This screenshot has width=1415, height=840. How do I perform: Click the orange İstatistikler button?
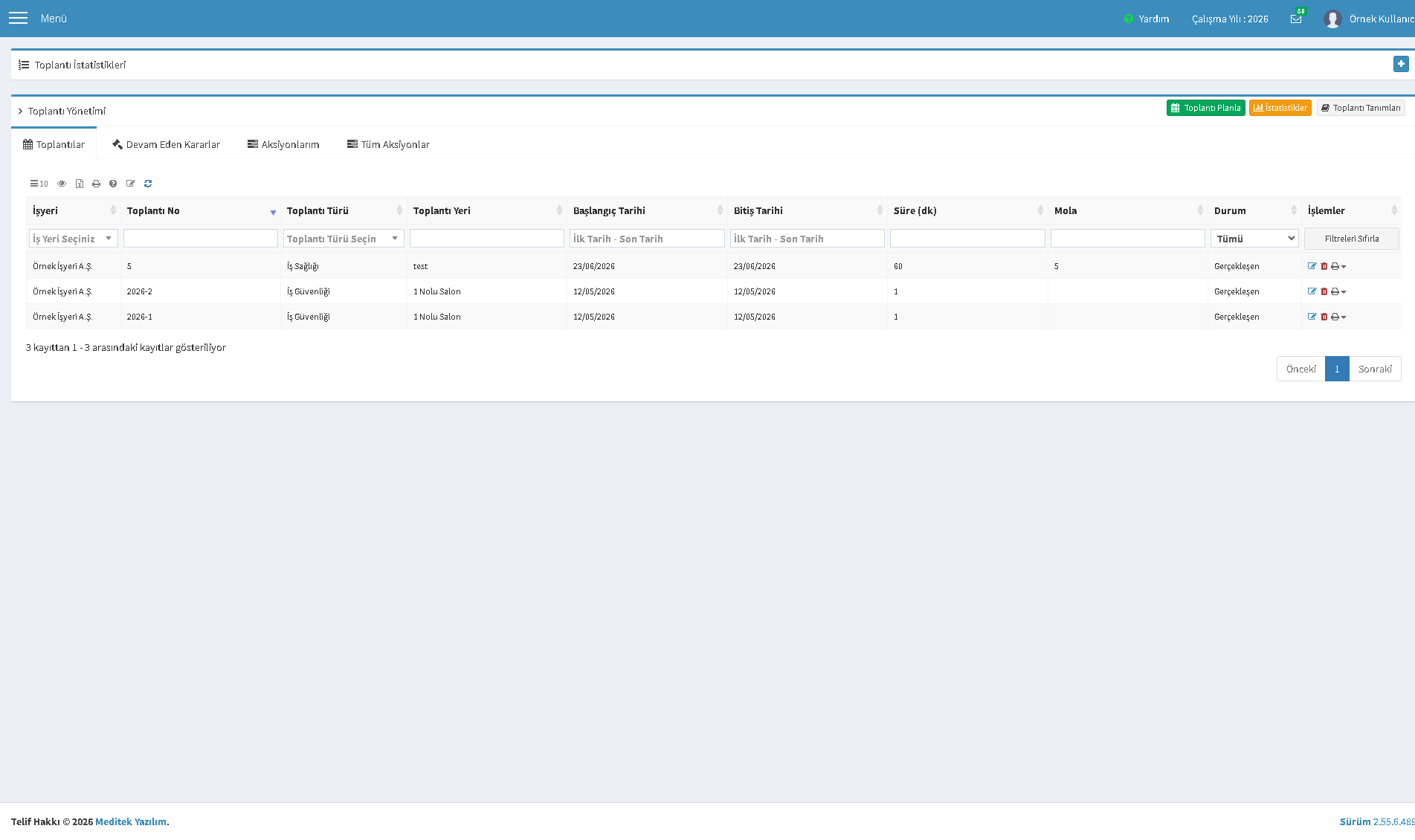[x=1280, y=108]
